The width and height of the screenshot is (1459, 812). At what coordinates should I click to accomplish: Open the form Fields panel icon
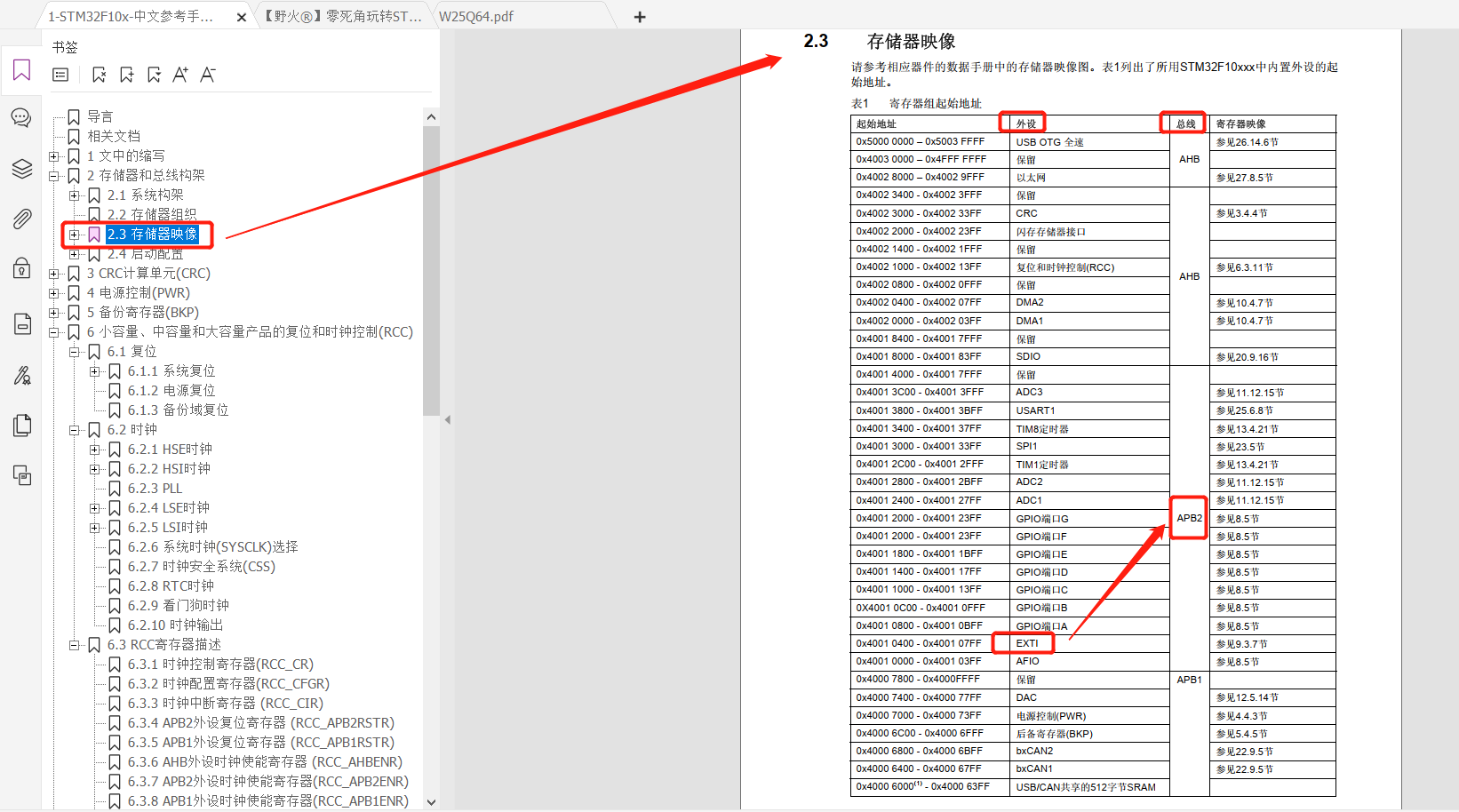click(x=22, y=323)
